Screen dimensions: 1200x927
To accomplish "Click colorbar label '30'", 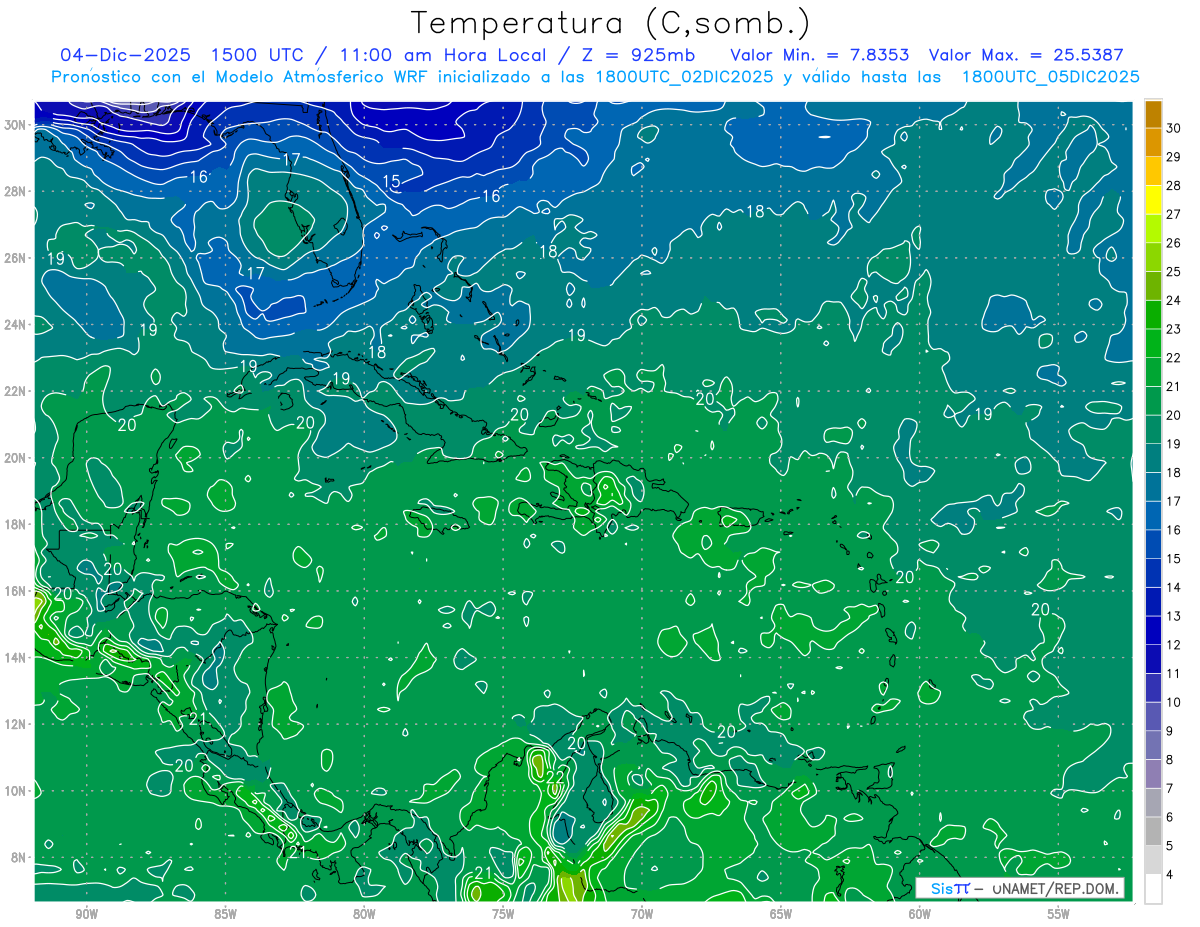I will tap(1174, 129).
